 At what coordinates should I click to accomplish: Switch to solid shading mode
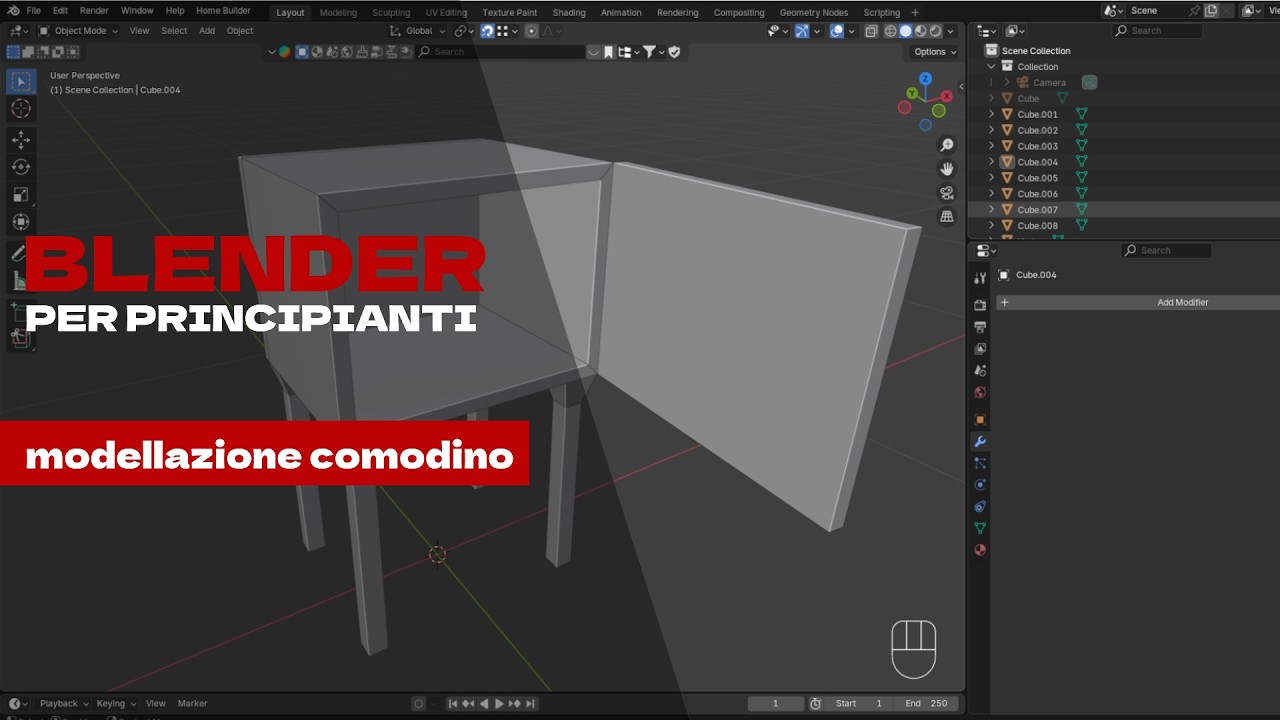pos(906,31)
